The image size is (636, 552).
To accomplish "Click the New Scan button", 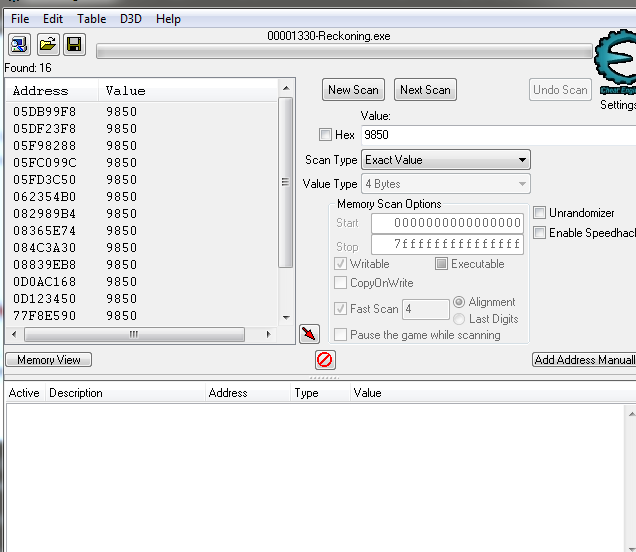I will (353, 90).
